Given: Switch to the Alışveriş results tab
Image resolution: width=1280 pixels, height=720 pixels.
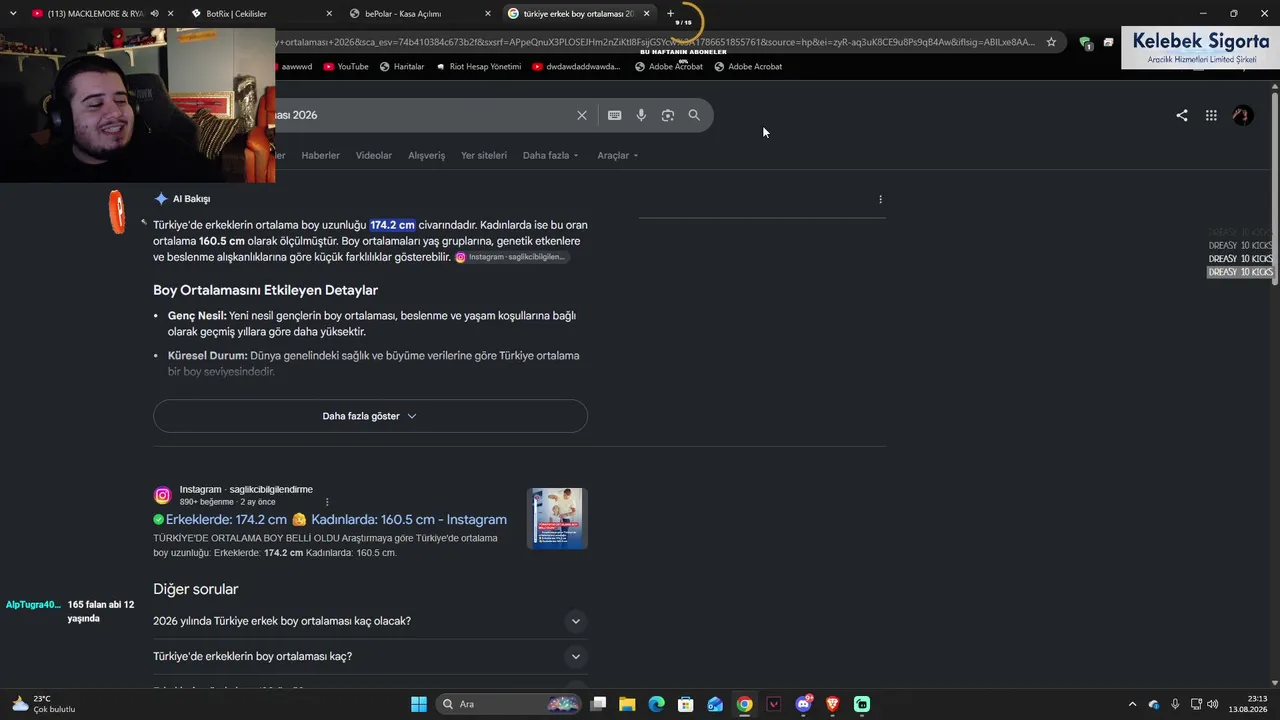Looking at the screenshot, I should (x=427, y=156).
